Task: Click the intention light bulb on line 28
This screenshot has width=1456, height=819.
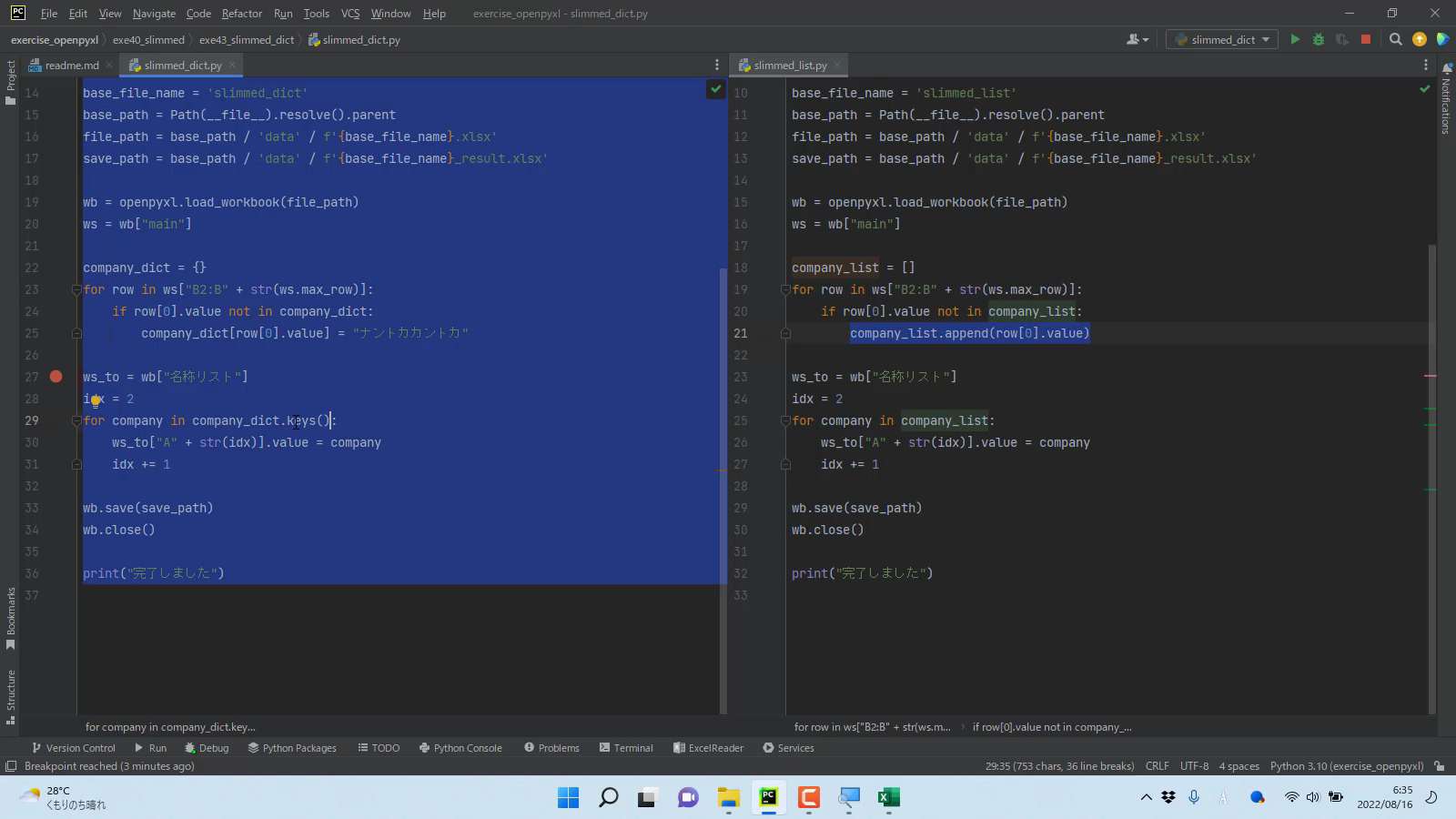Action: (96, 399)
